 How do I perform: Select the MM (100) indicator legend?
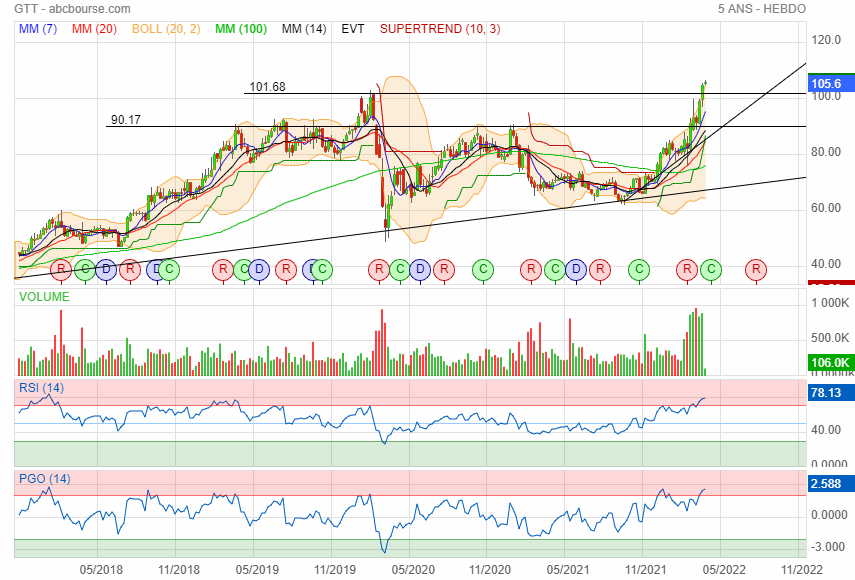pyautogui.click(x=241, y=29)
